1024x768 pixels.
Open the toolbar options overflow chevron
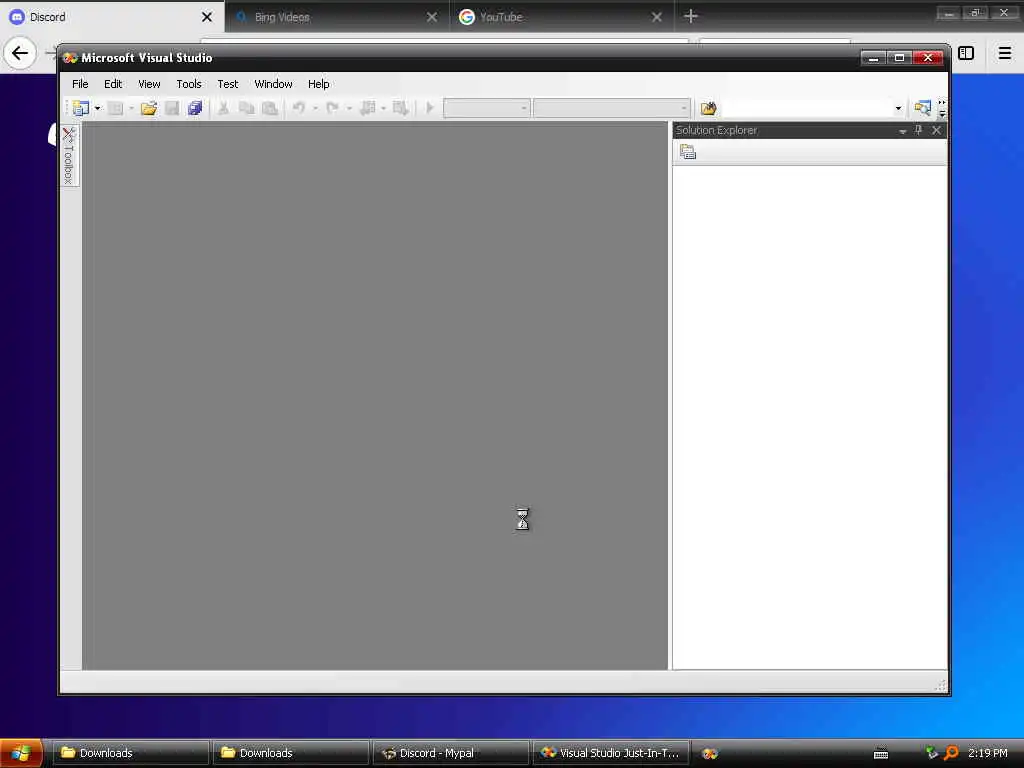(x=942, y=108)
